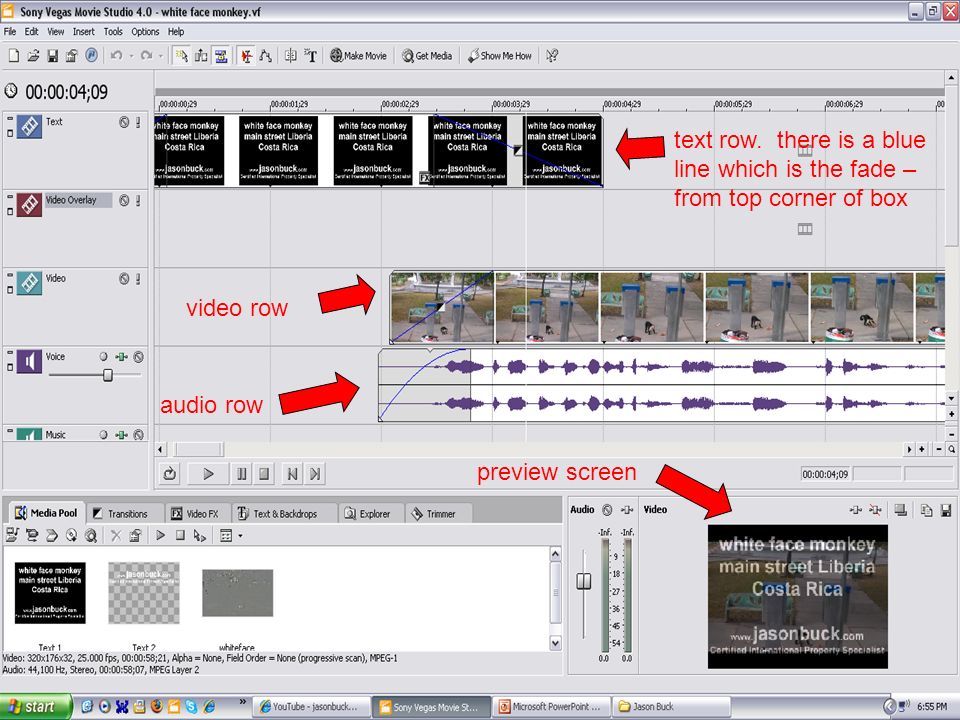The height and width of the screenshot is (720, 960).
Task: Click the Voice track volume slider handle
Action: (x=108, y=375)
